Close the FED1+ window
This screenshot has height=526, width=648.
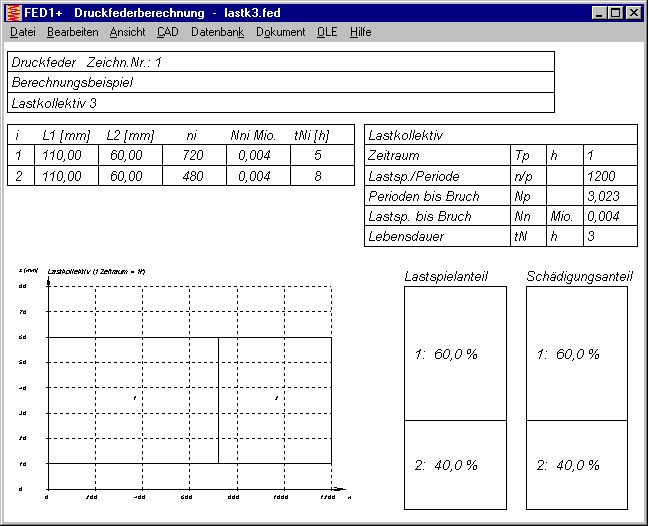point(632,13)
